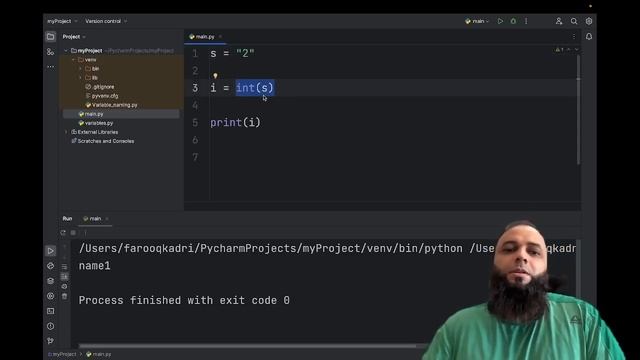
Task: Click the name1 output line
Action: pyautogui.click(x=95, y=266)
